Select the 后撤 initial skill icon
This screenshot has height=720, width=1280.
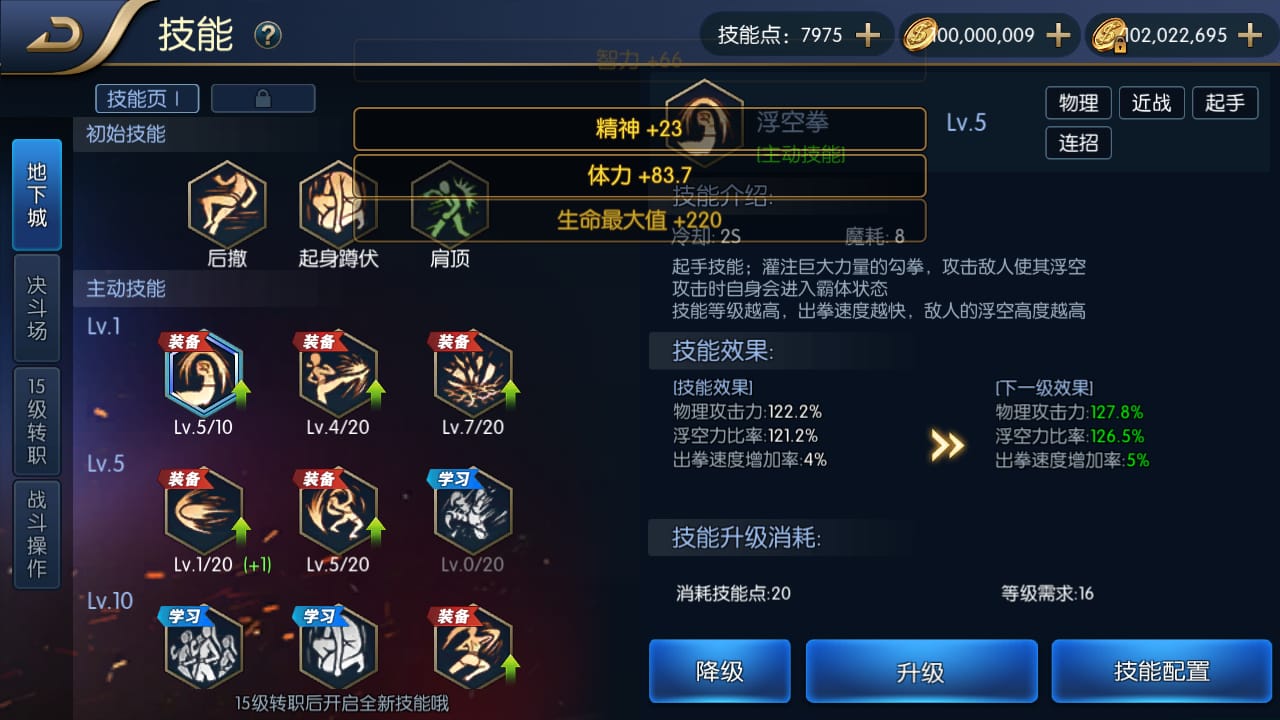tap(227, 203)
